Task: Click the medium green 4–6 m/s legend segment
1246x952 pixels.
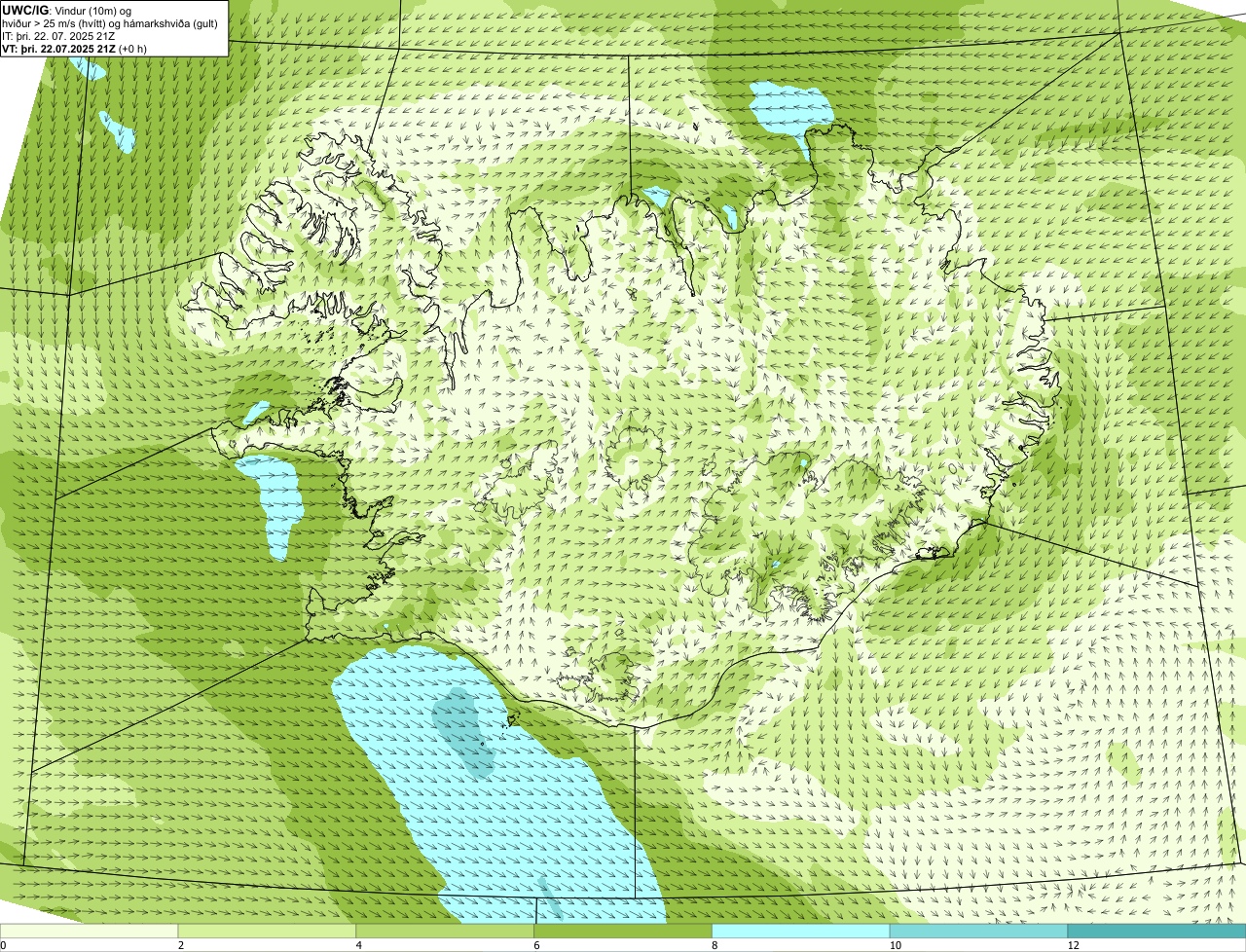Action: [x=446, y=931]
